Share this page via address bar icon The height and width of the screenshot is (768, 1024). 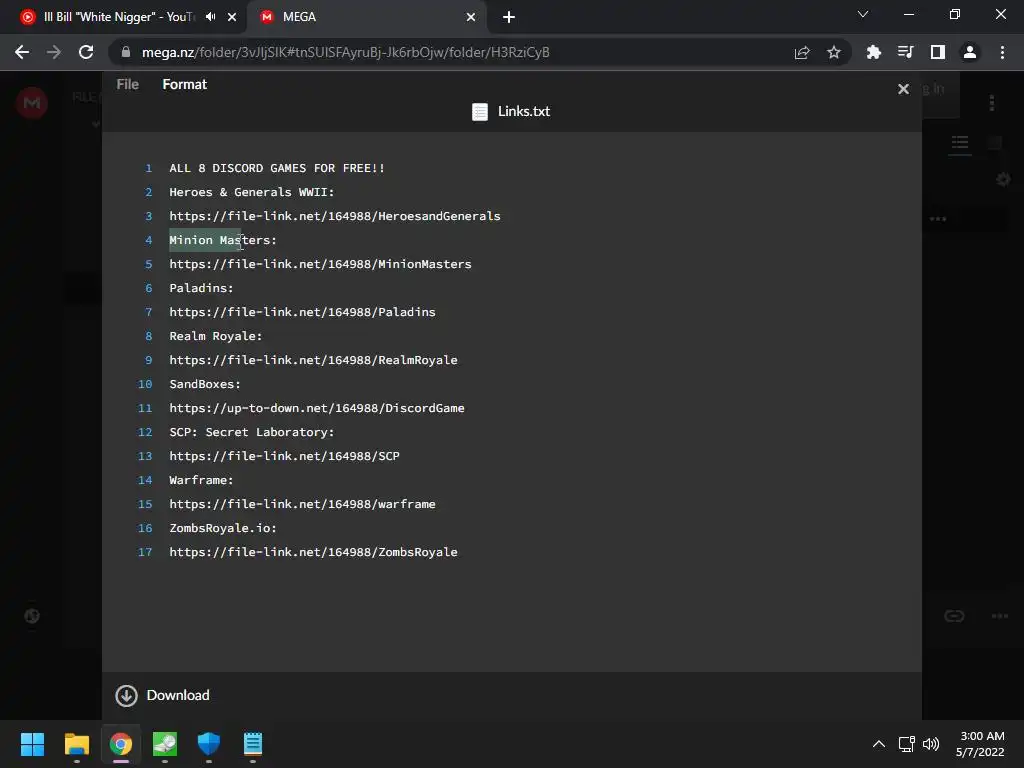pos(802,52)
